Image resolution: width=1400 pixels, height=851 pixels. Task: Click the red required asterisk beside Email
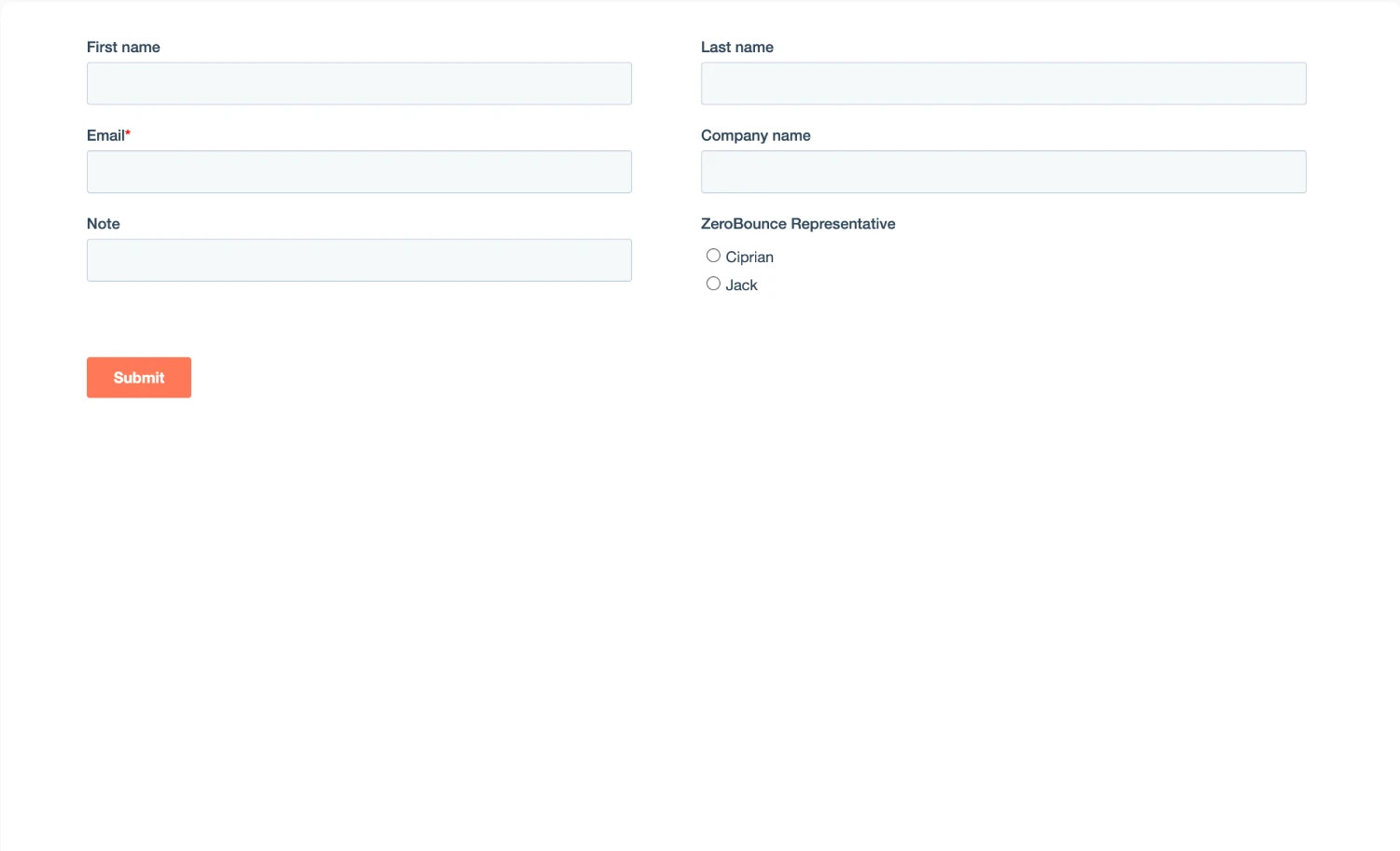coord(127,132)
